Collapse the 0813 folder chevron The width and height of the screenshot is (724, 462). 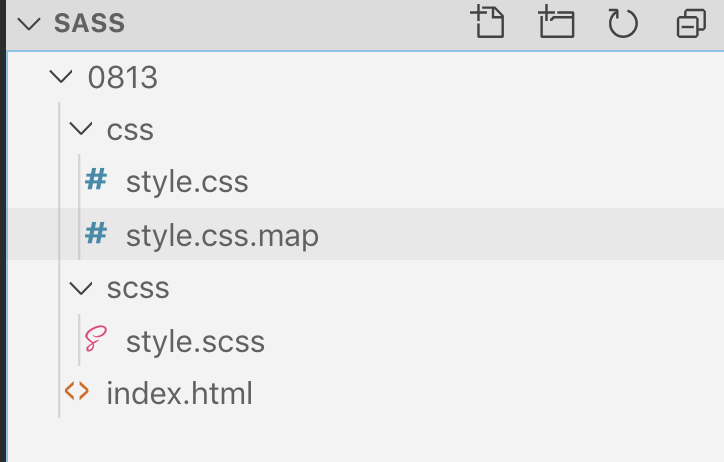(x=62, y=76)
